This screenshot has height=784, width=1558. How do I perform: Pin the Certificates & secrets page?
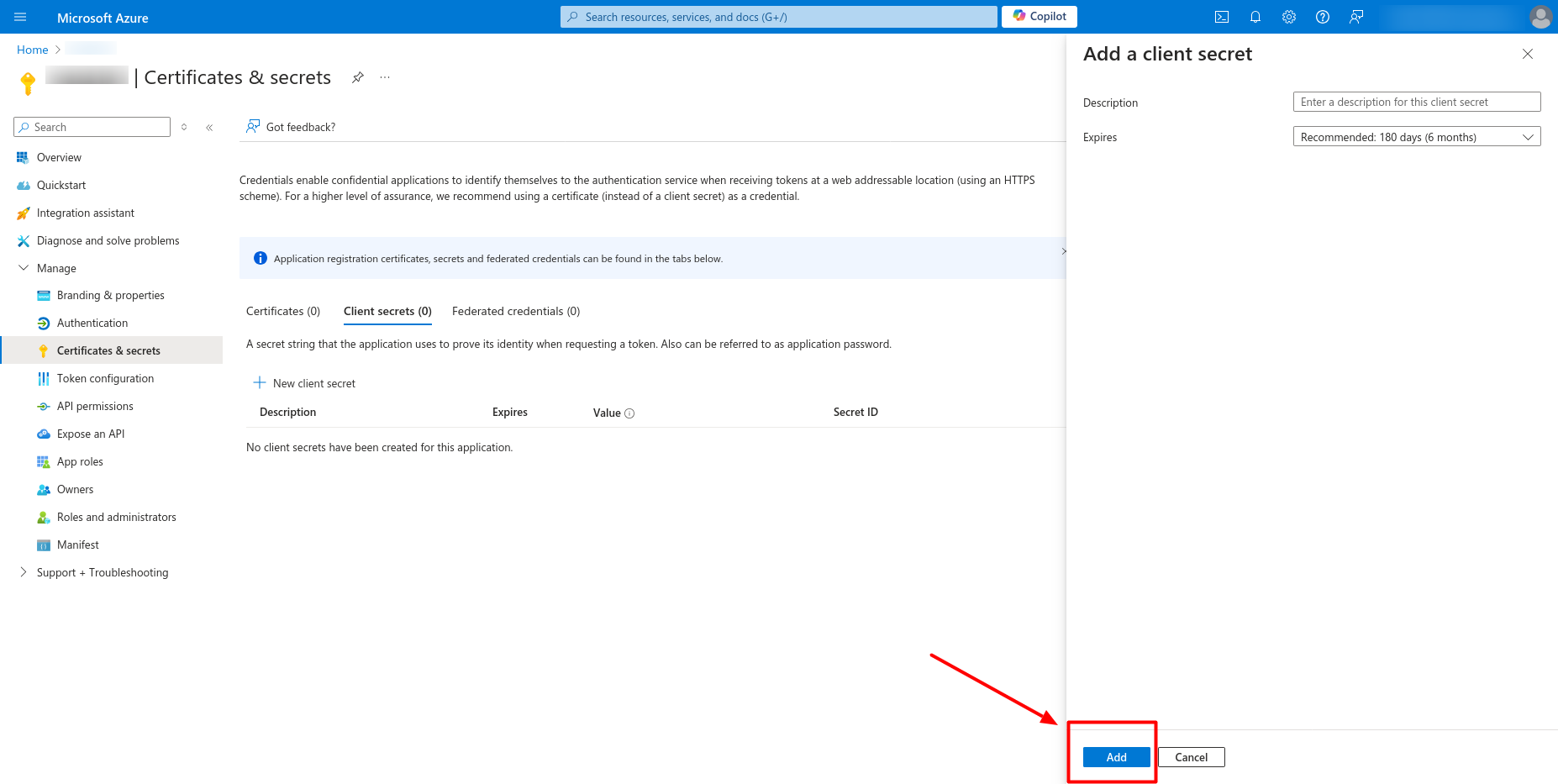[358, 77]
